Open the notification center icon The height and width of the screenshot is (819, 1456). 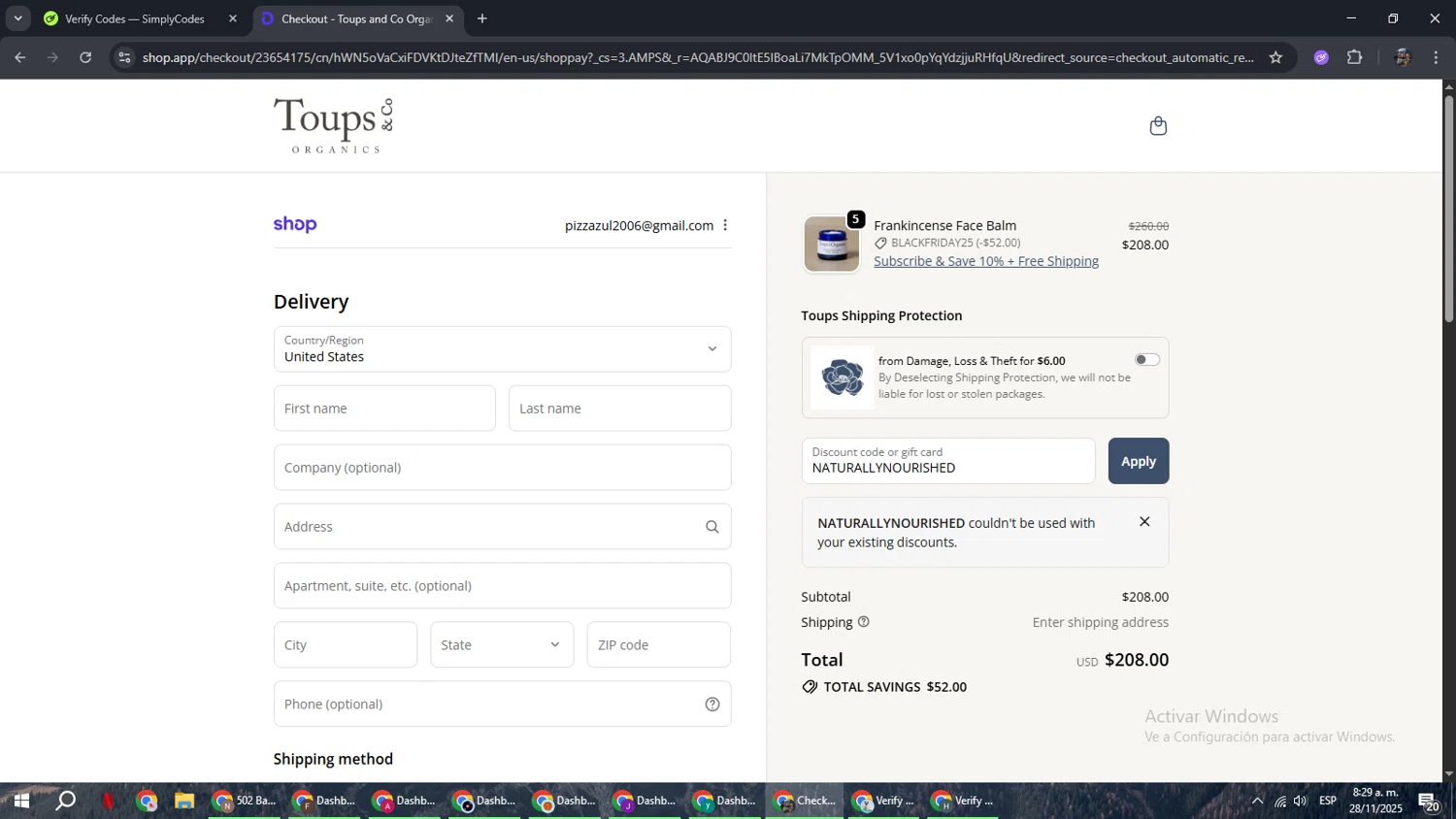(x=1429, y=802)
